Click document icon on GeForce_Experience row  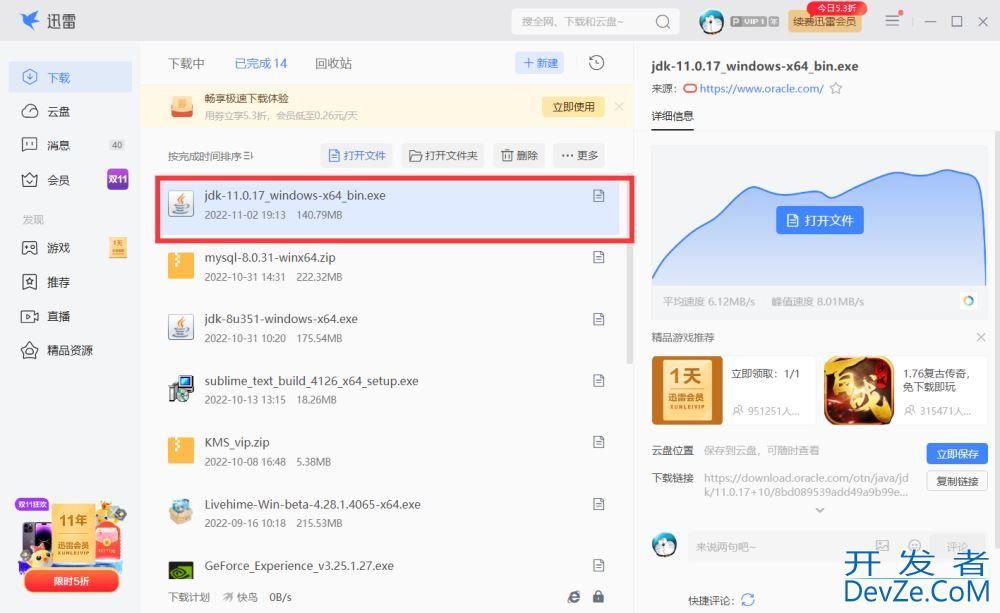click(598, 565)
